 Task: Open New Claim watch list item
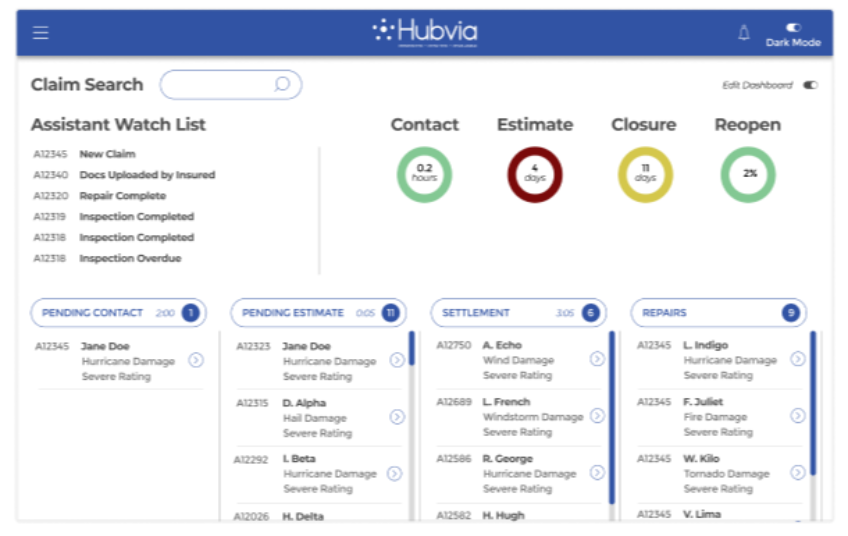click(107, 154)
